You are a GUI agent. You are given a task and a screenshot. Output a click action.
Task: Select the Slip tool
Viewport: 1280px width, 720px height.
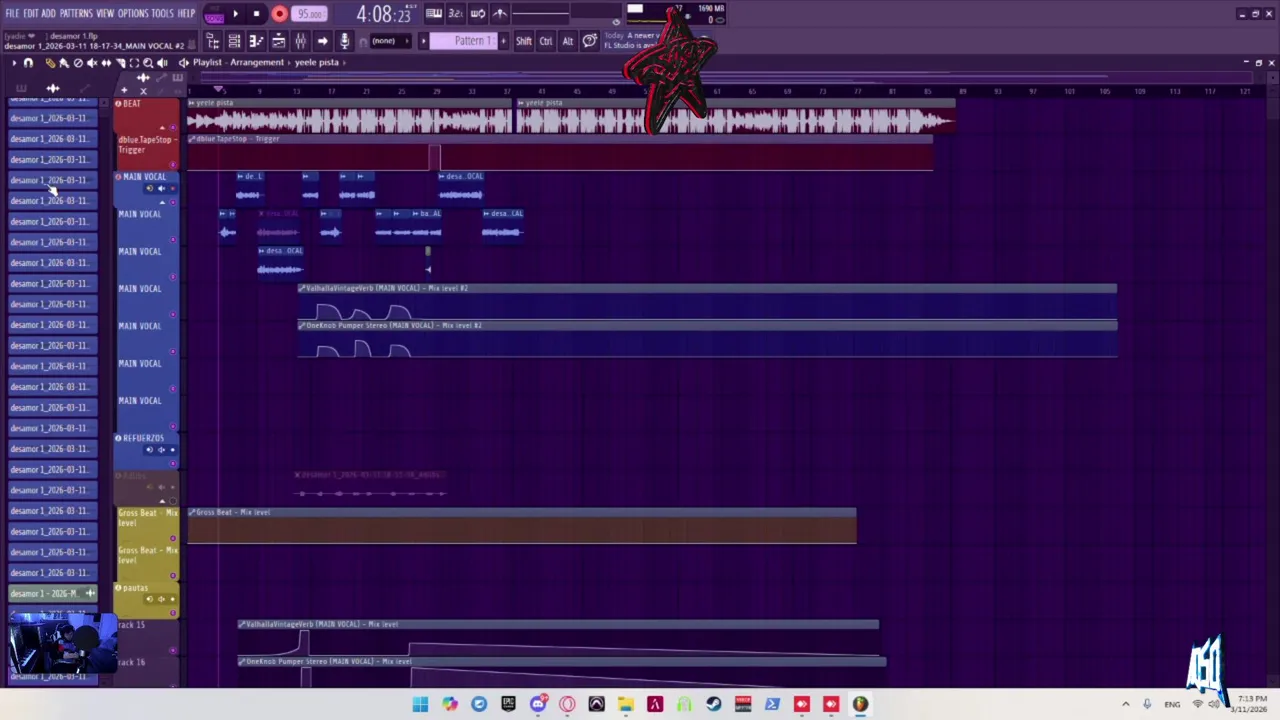pos(106,63)
